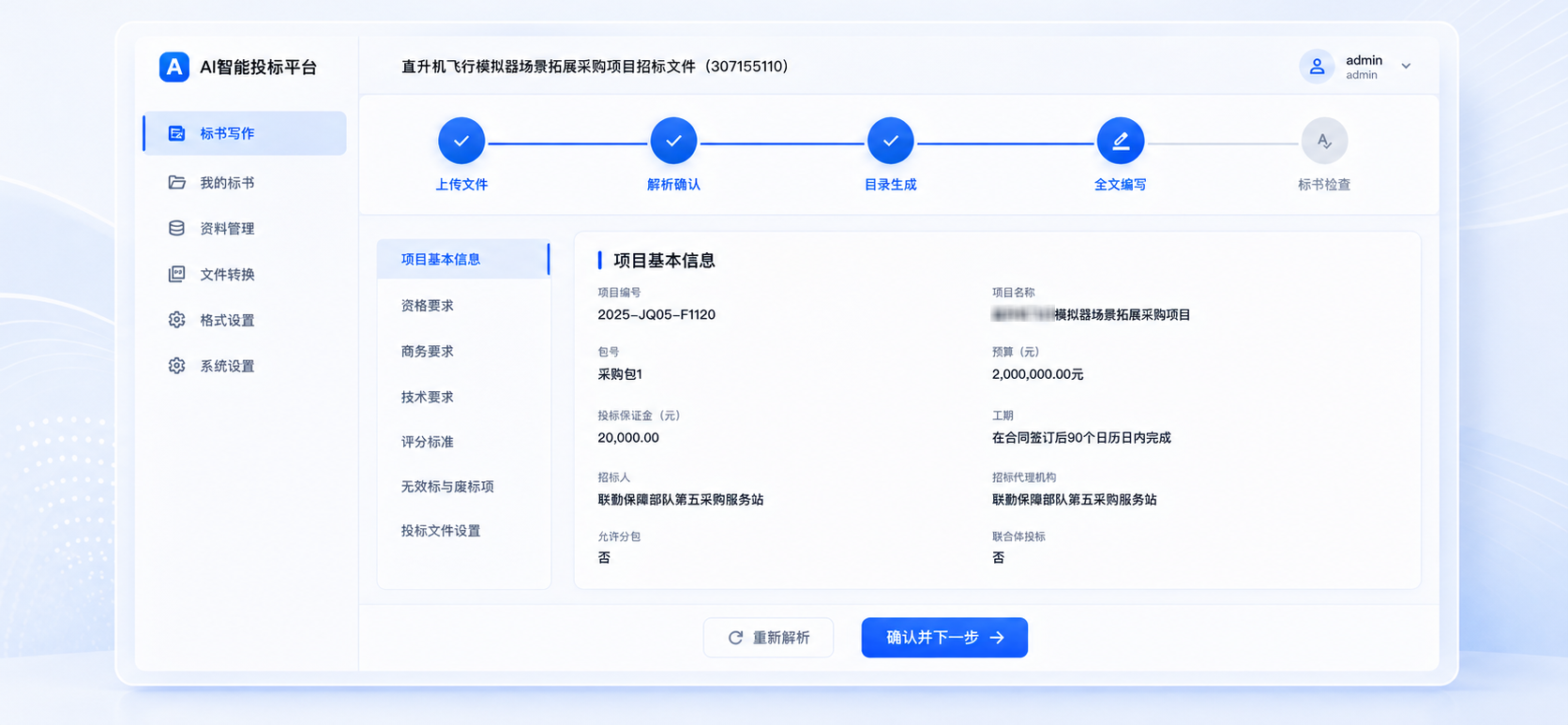Image resolution: width=1568 pixels, height=725 pixels.
Task: Click the admin user avatar icon
Action: point(1317,67)
